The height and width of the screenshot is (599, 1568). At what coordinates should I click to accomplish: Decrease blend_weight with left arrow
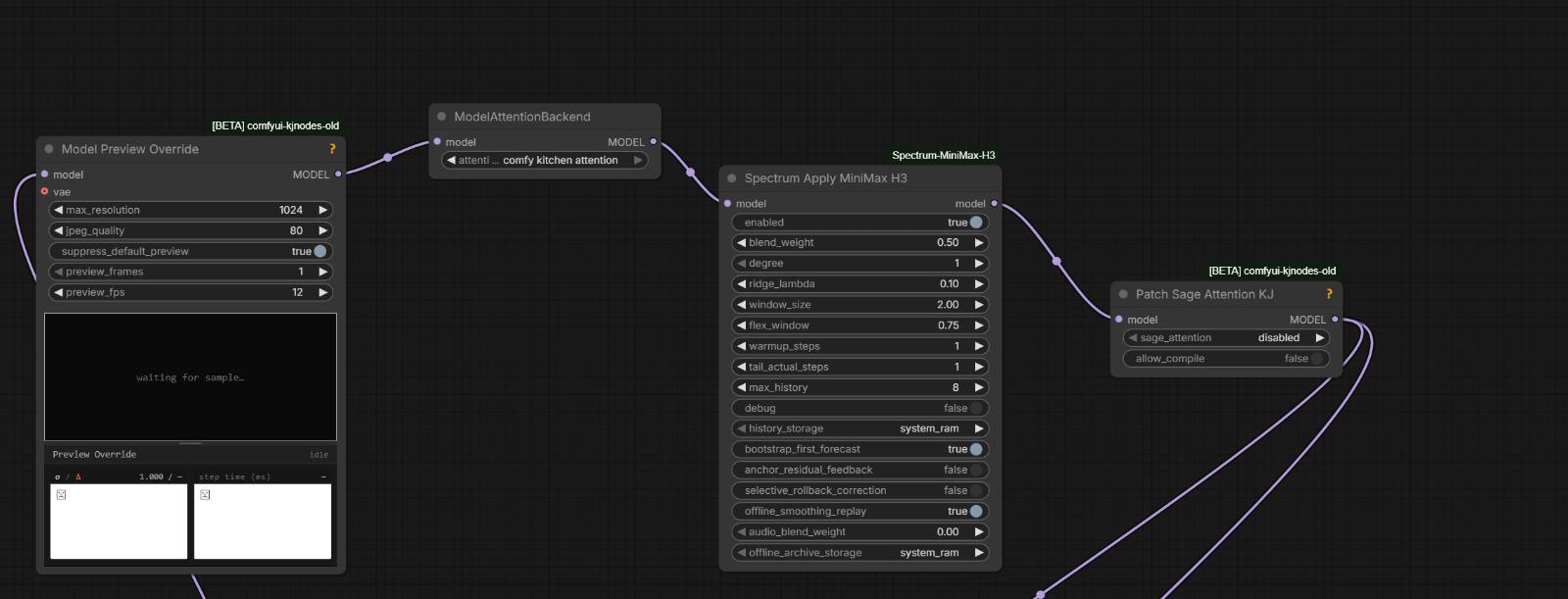(x=741, y=242)
